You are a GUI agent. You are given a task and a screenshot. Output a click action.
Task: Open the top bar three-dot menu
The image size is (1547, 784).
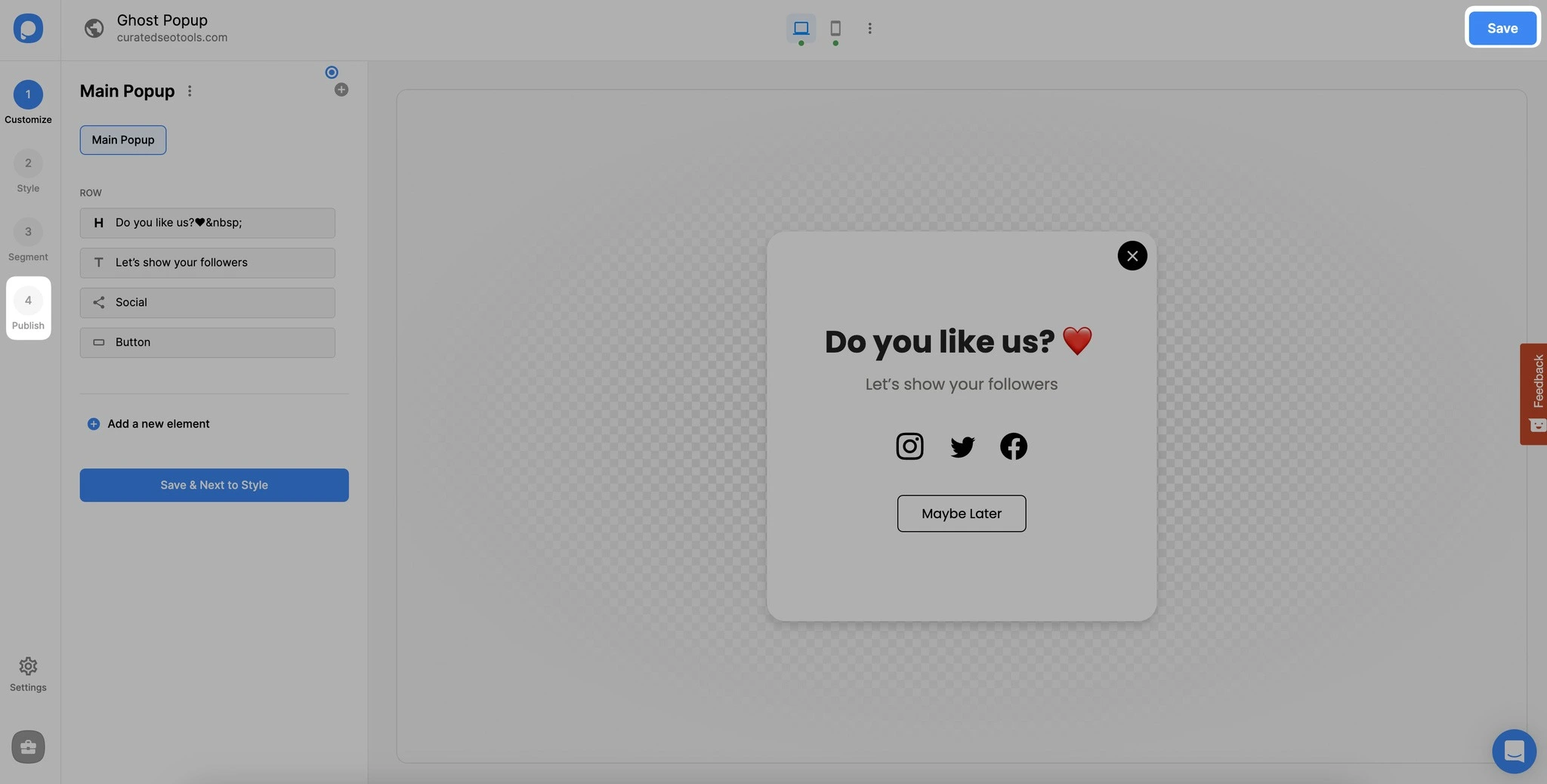[x=869, y=29]
